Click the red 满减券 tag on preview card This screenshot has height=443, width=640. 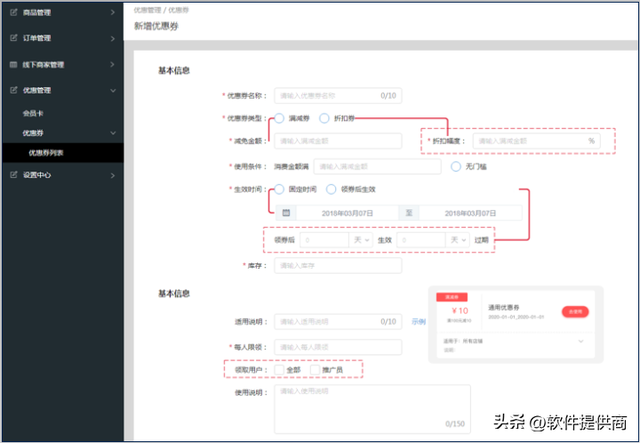point(452,297)
